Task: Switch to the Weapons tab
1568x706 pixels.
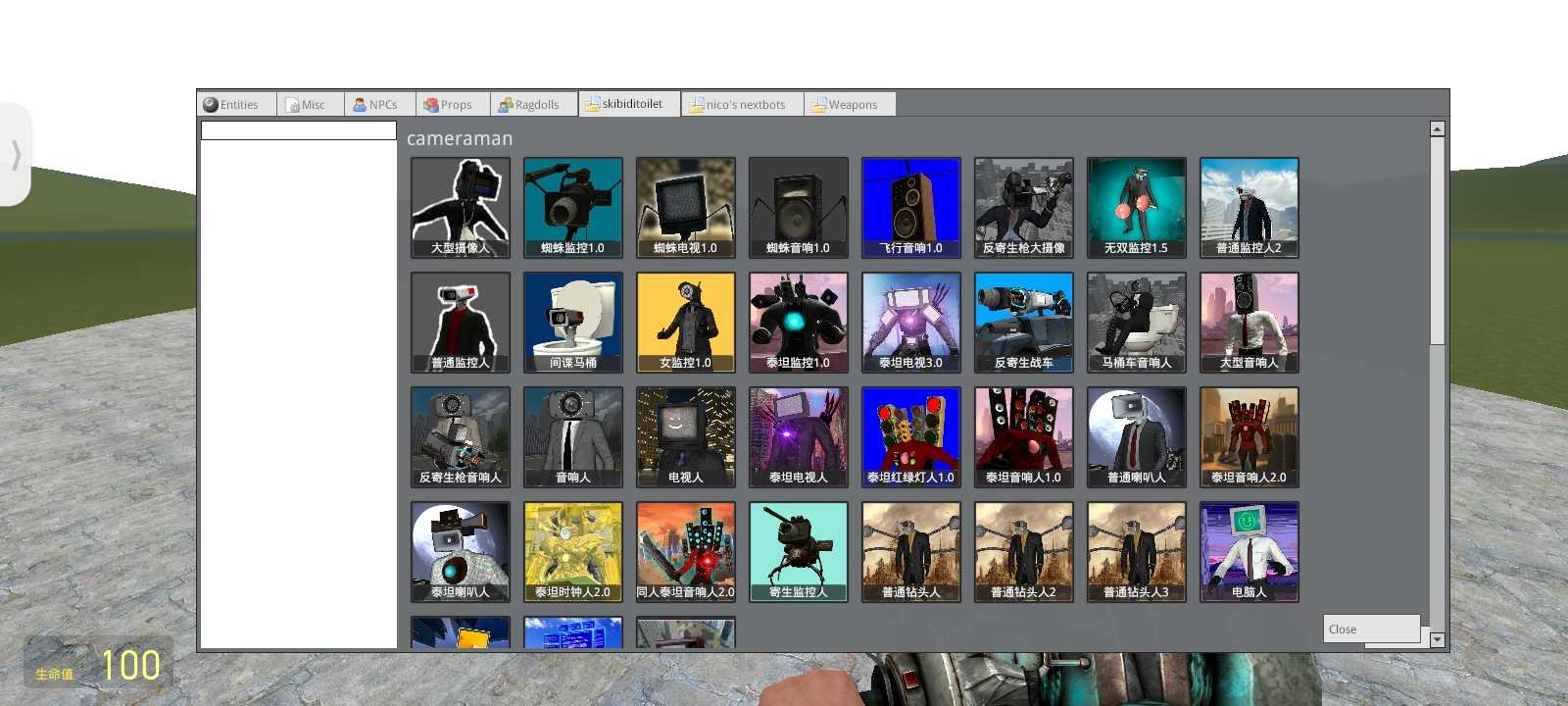Action: pyautogui.click(x=850, y=105)
